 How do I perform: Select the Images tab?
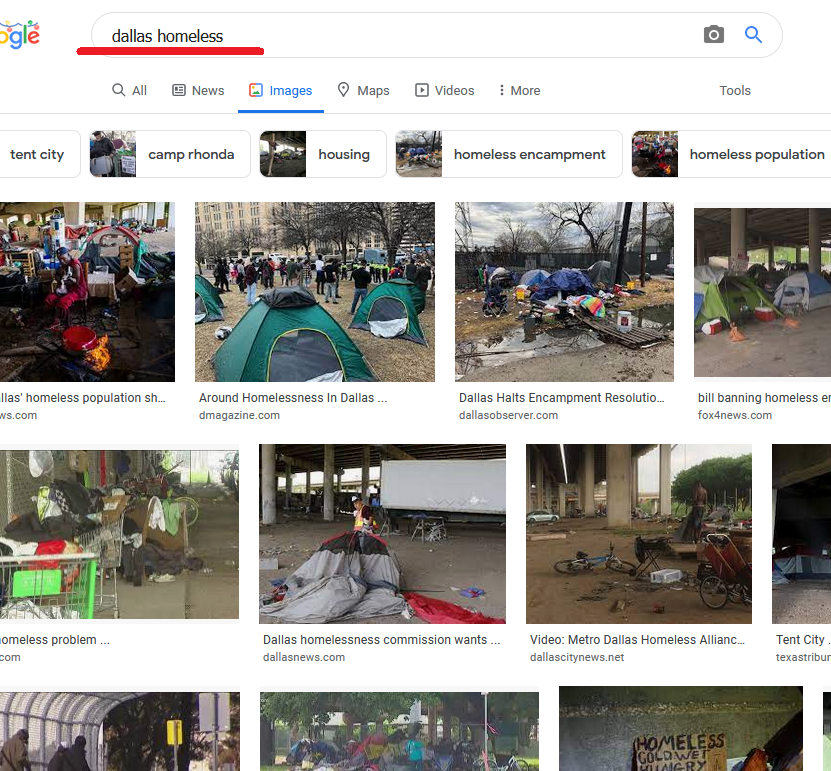point(280,90)
